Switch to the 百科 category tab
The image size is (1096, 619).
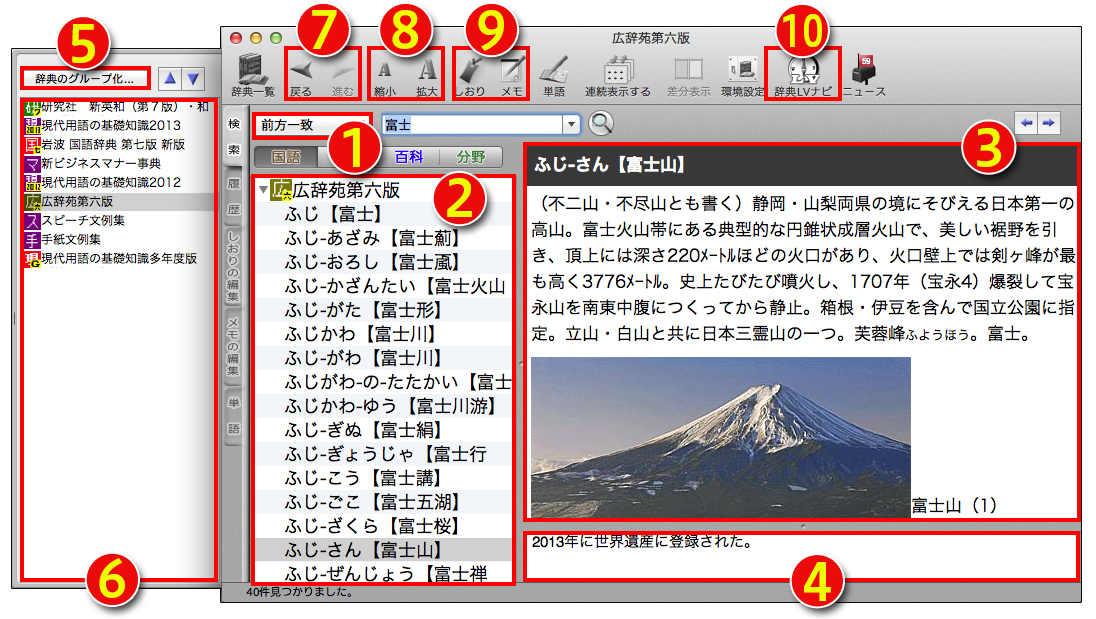pyautogui.click(x=409, y=156)
